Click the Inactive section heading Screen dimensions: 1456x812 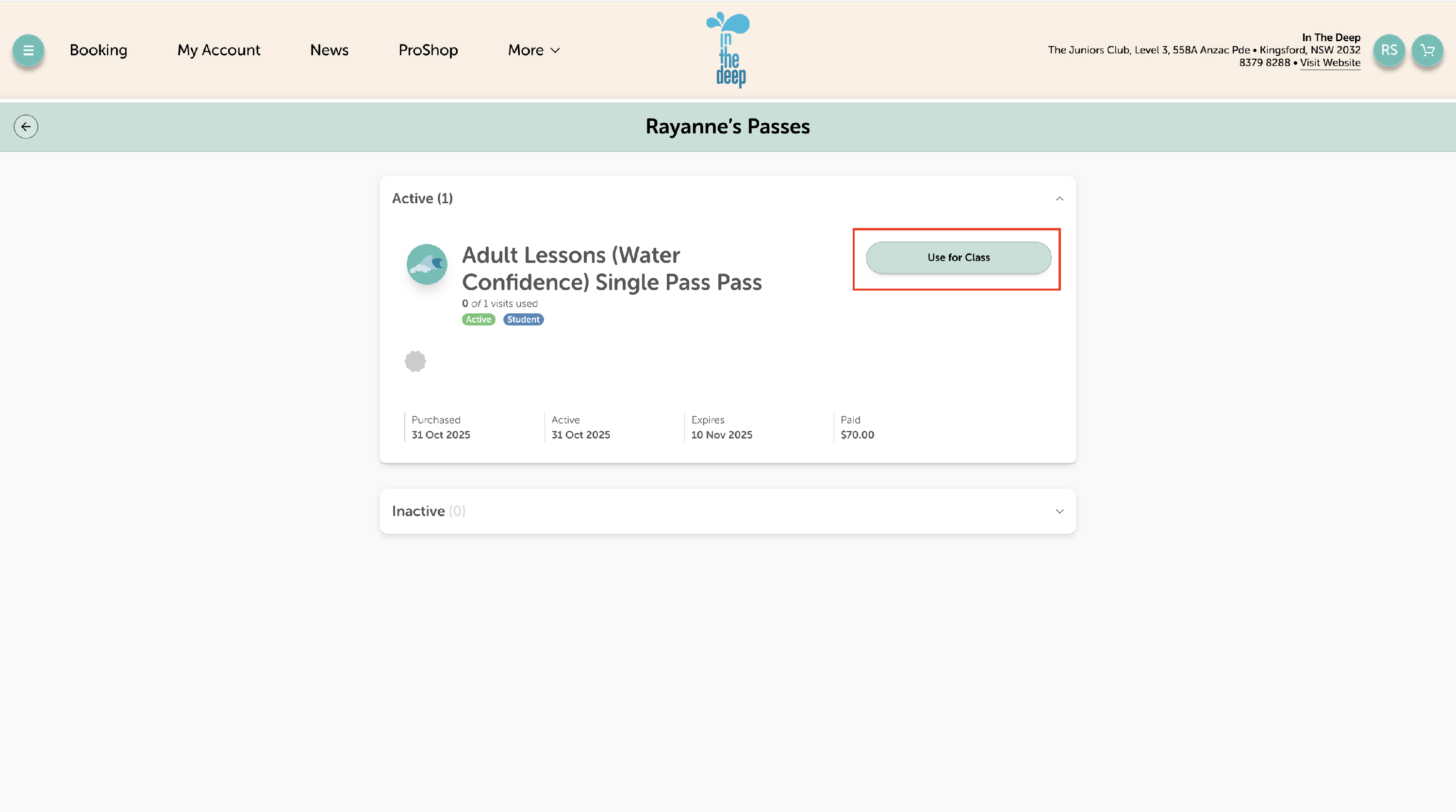pos(418,511)
